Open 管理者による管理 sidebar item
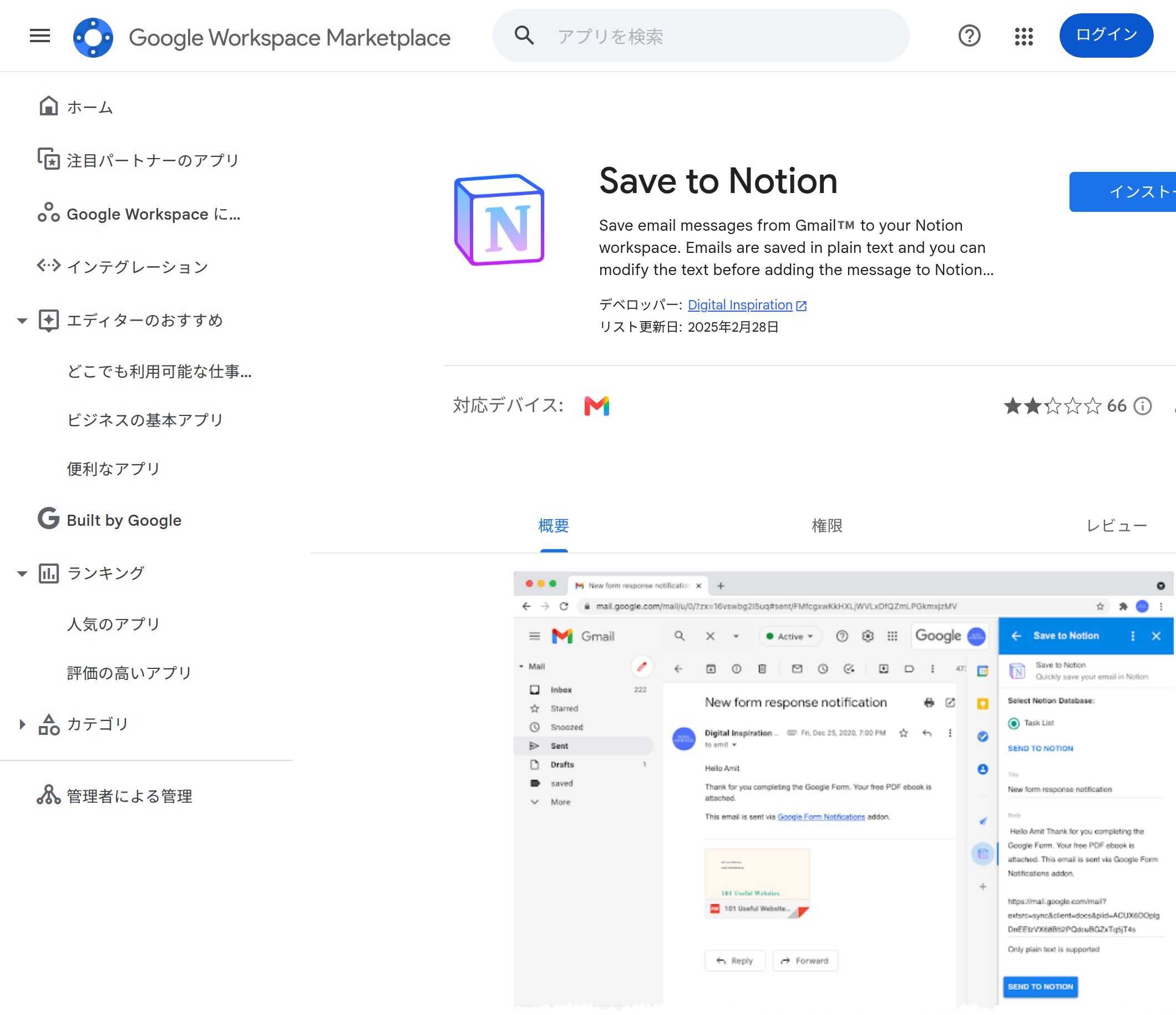The height and width of the screenshot is (1015, 1176). click(x=129, y=796)
